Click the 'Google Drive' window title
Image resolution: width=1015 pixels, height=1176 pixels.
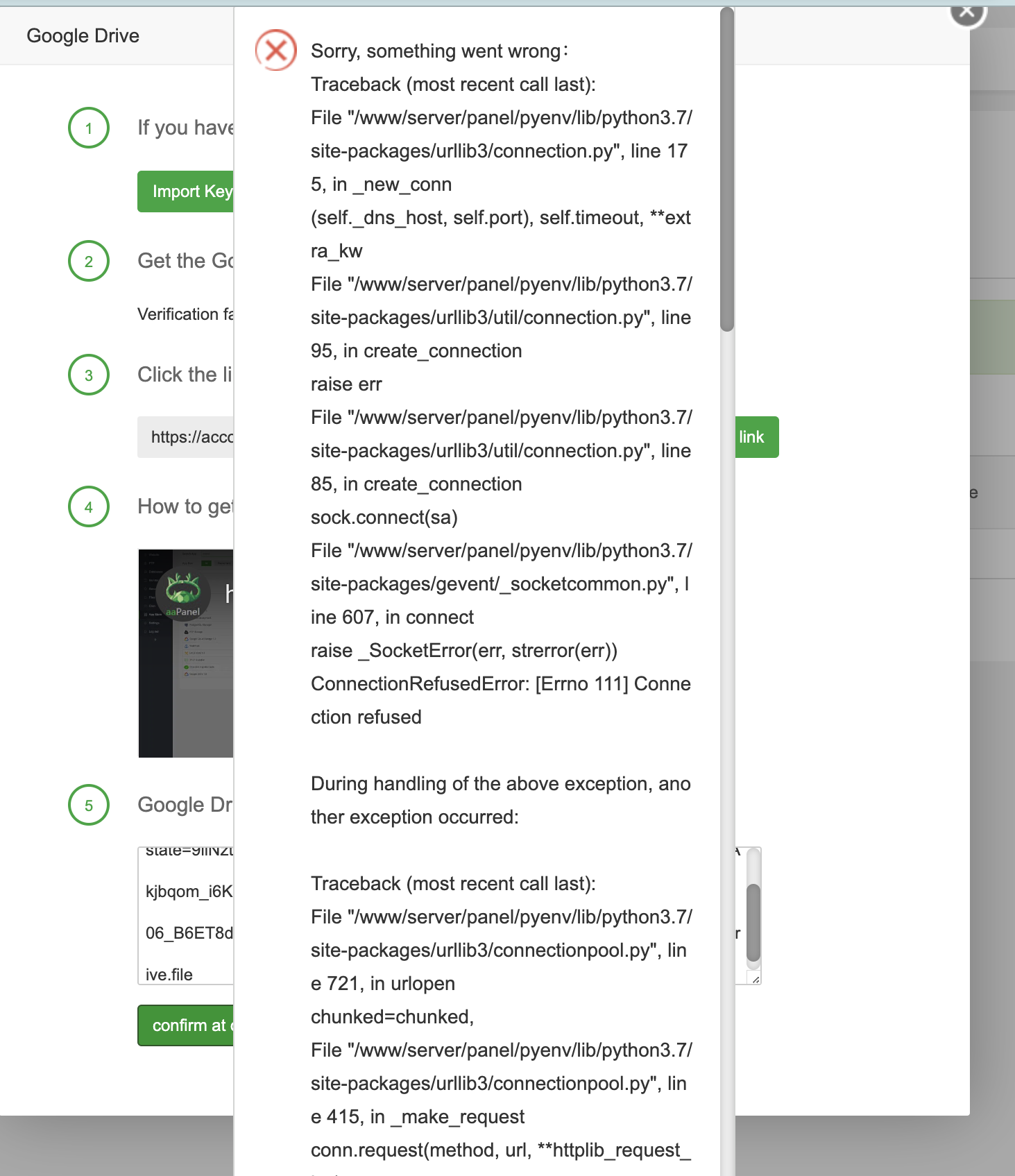coord(83,36)
